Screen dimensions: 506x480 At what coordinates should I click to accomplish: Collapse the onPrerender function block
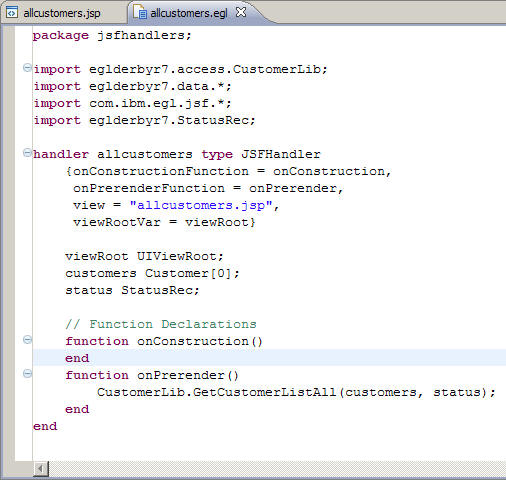tap(27, 373)
